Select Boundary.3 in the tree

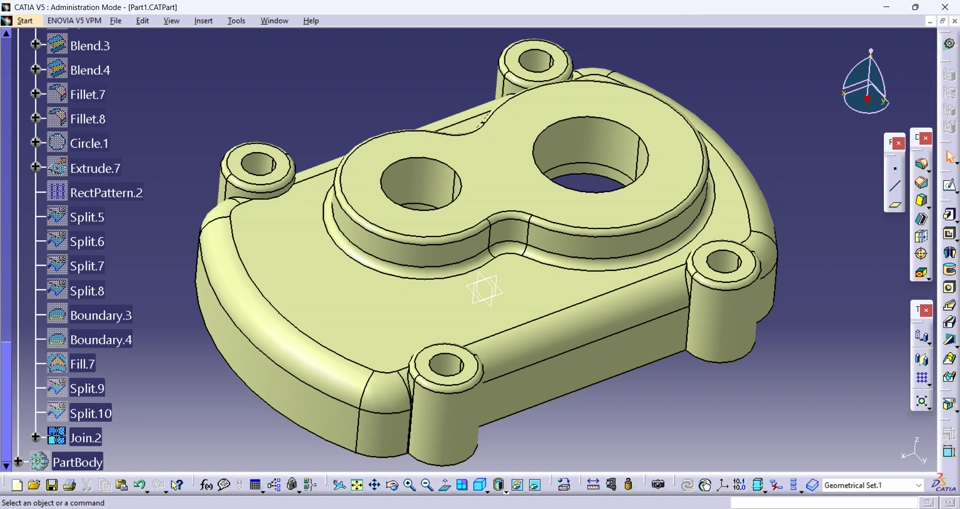click(x=100, y=315)
